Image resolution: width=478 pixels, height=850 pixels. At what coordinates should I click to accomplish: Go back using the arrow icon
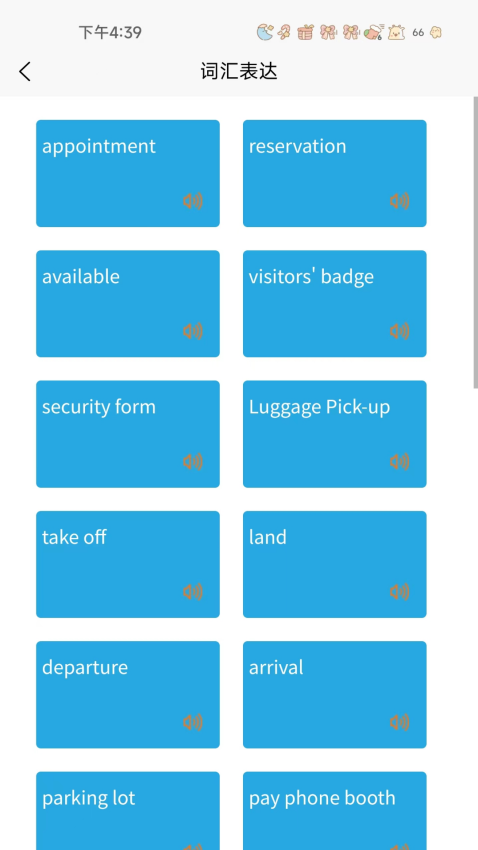[x=25, y=72]
